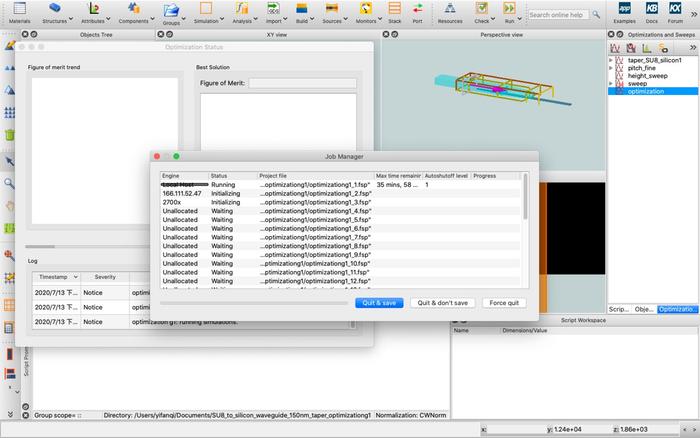The width and height of the screenshot is (700, 438).
Task: Expand the taper_SU8_silicon1 tree item
Action: tap(611, 60)
